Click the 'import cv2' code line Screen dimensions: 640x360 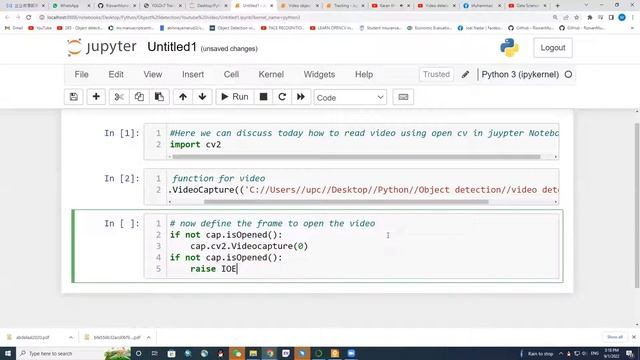point(196,144)
